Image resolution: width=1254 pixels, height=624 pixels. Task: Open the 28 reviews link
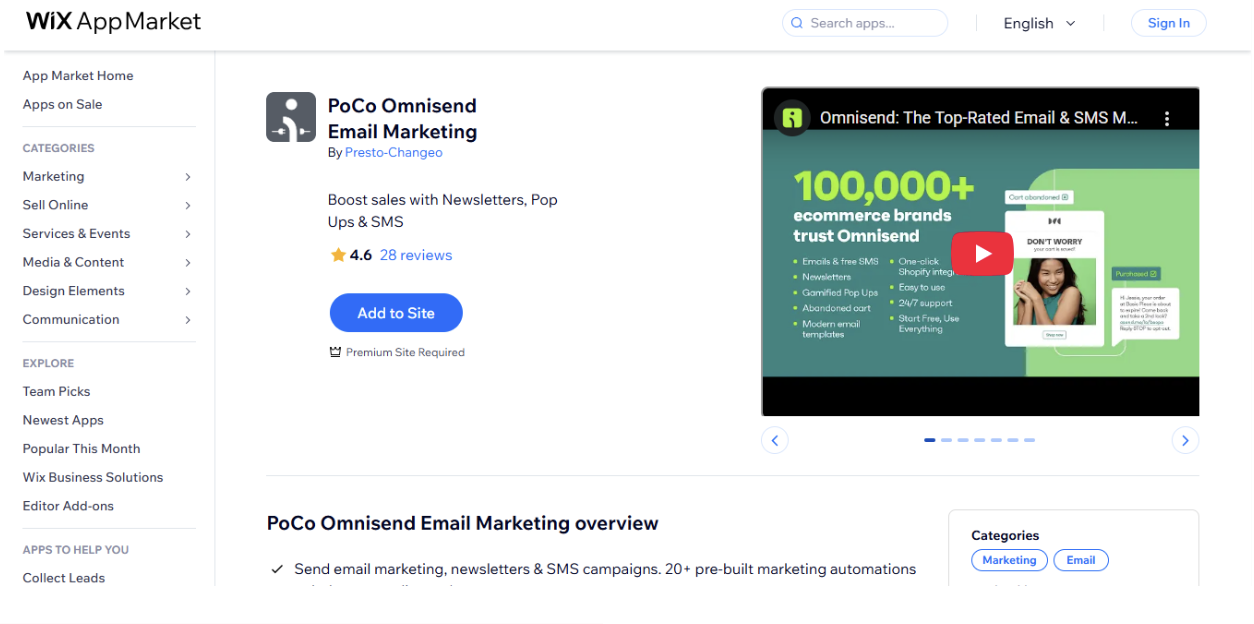tap(415, 255)
